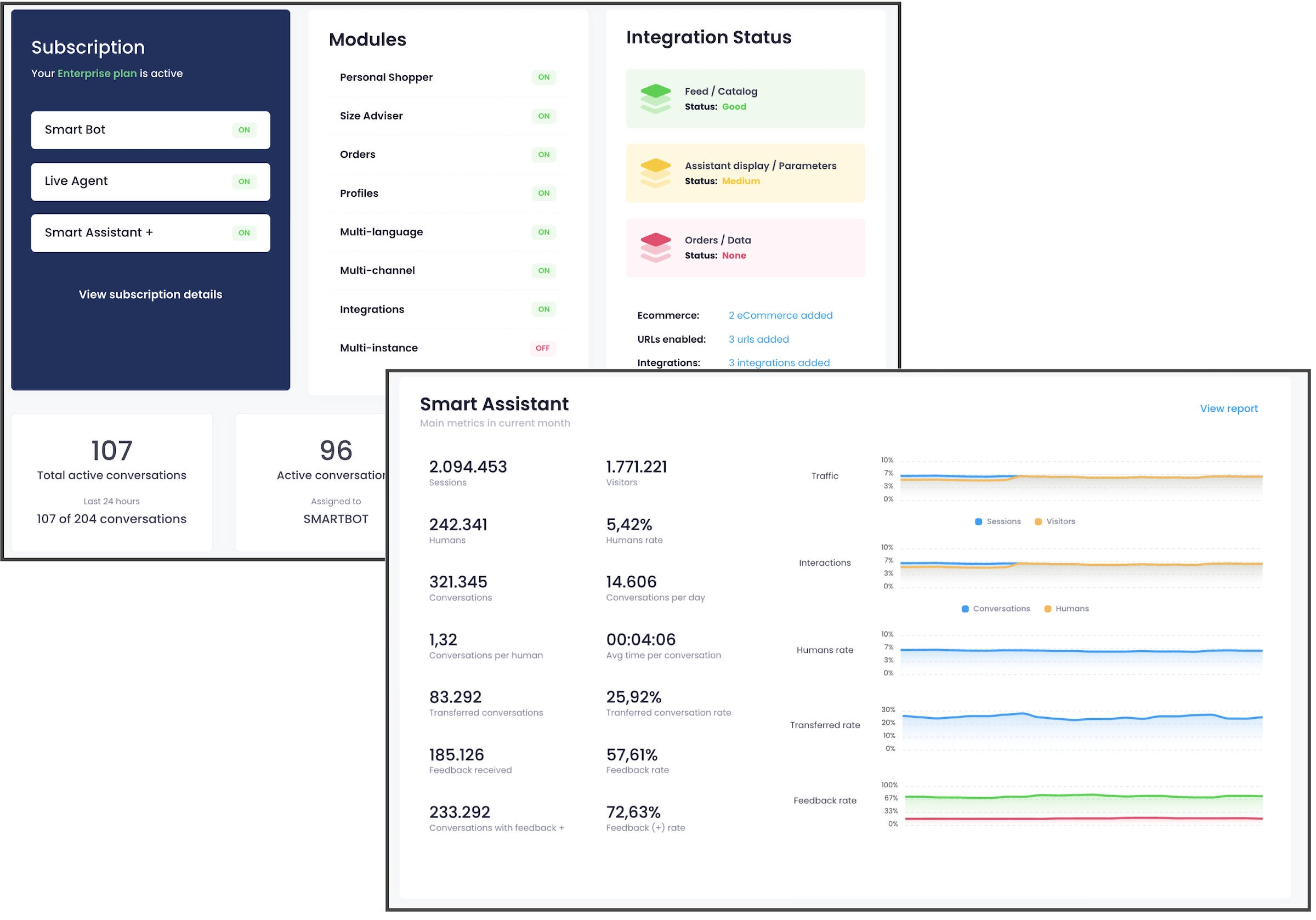1316x920 pixels.
Task: Open the Smart Assistant View report link
Action: pos(1228,408)
